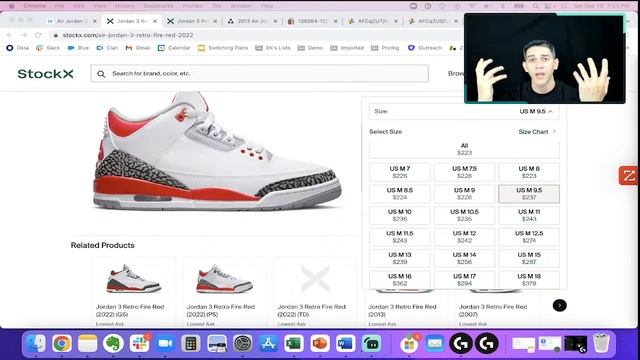Open Jordan 3 Retro Fire Red (2013) link
Screen dimensions: 640x360
point(402,310)
